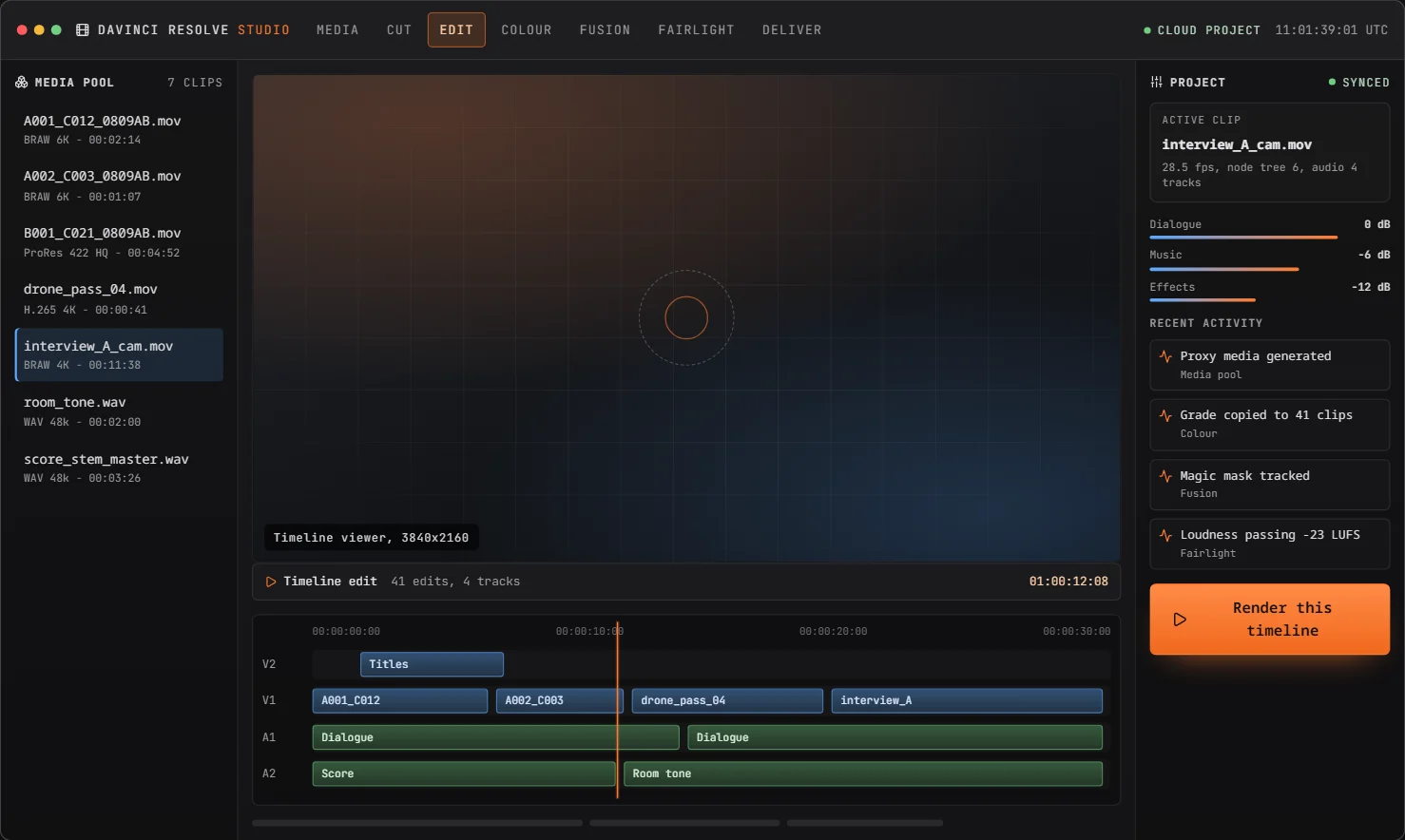1405x840 pixels.
Task: Click the activity icon on Magic mask tracked
Action: pyautogui.click(x=1165, y=476)
